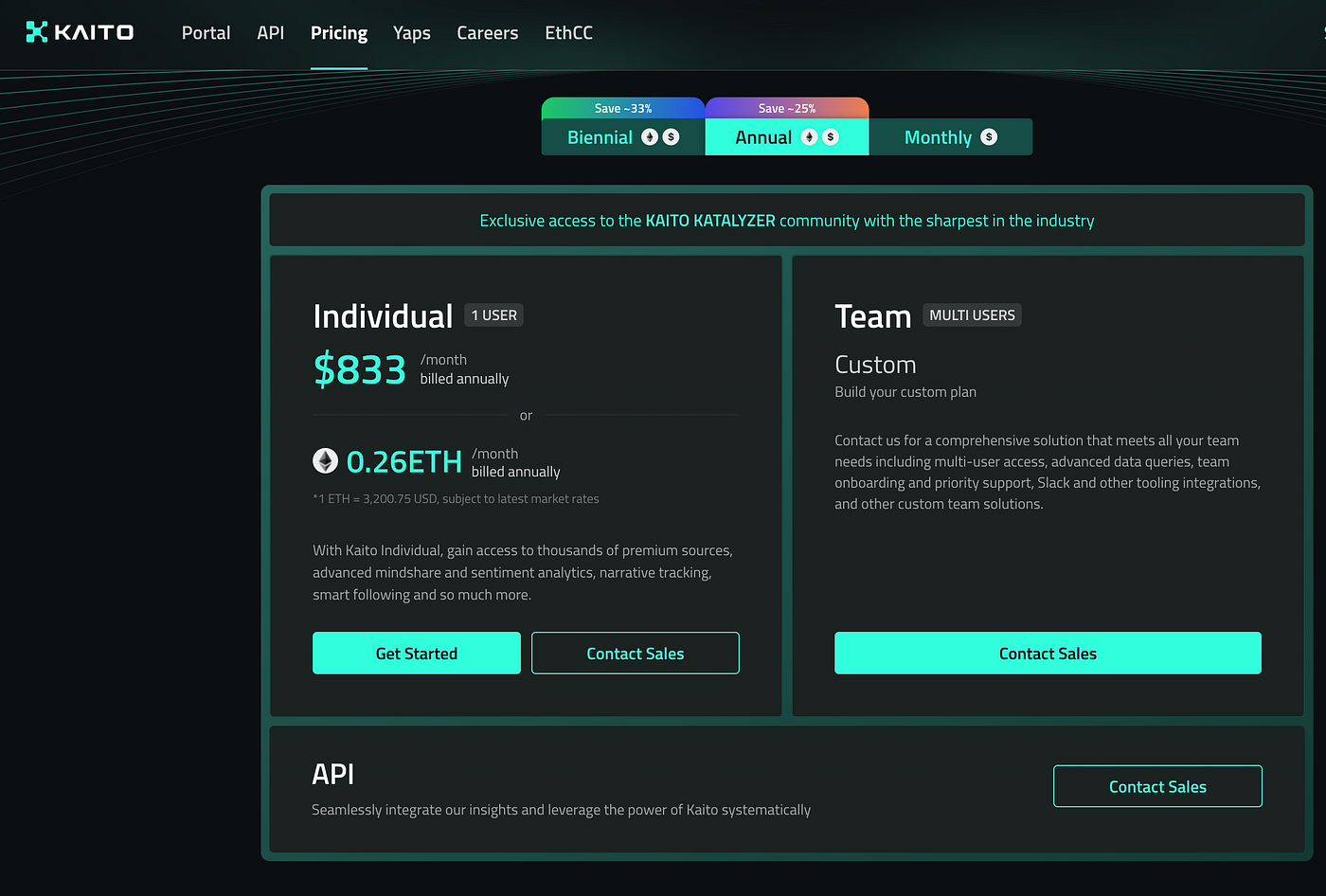The width and height of the screenshot is (1326, 896).
Task: Switch to Annual billing tab
Action: (x=787, y=137)
